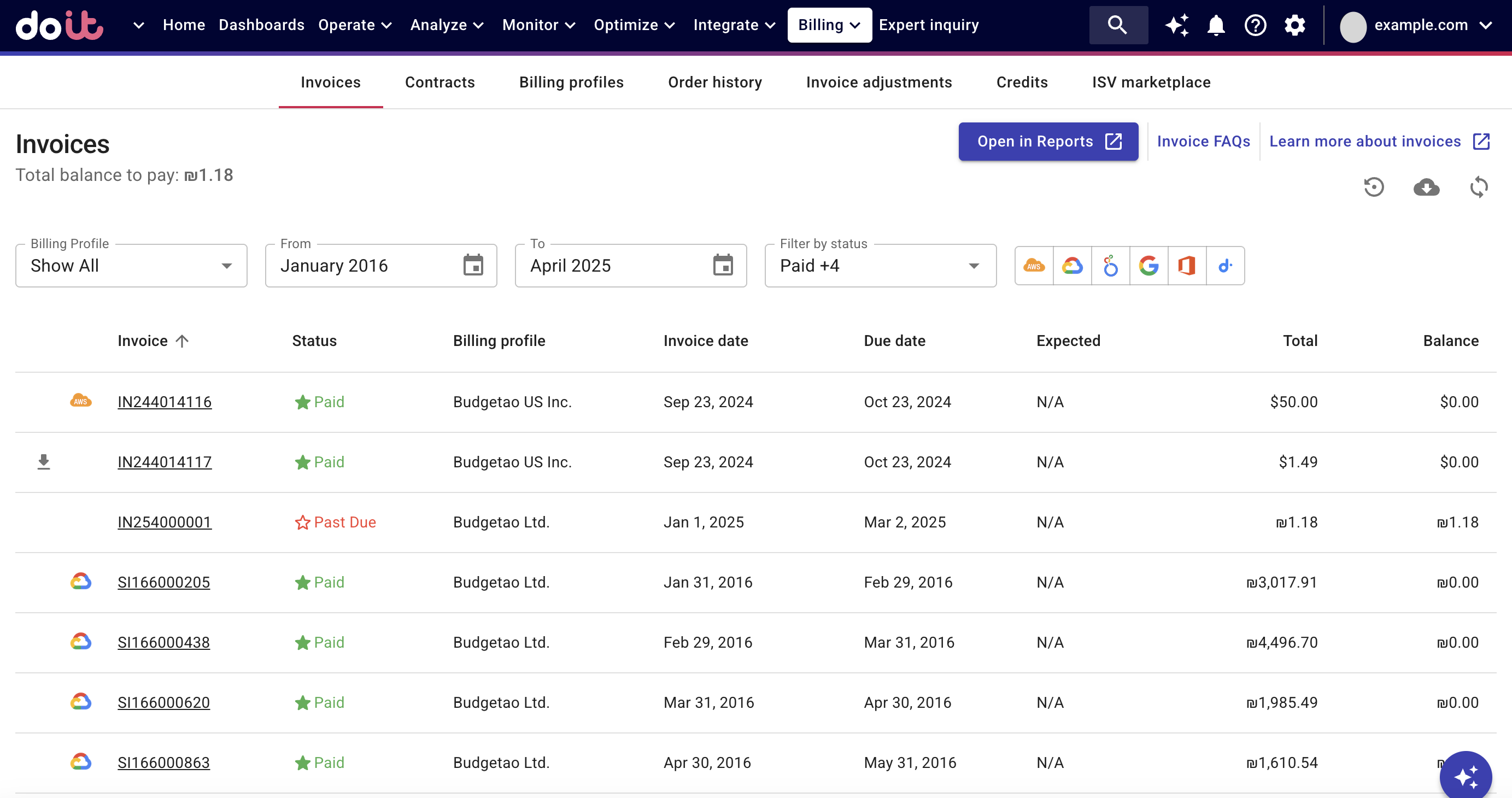Open invoice SI166000863

[164, 762]
